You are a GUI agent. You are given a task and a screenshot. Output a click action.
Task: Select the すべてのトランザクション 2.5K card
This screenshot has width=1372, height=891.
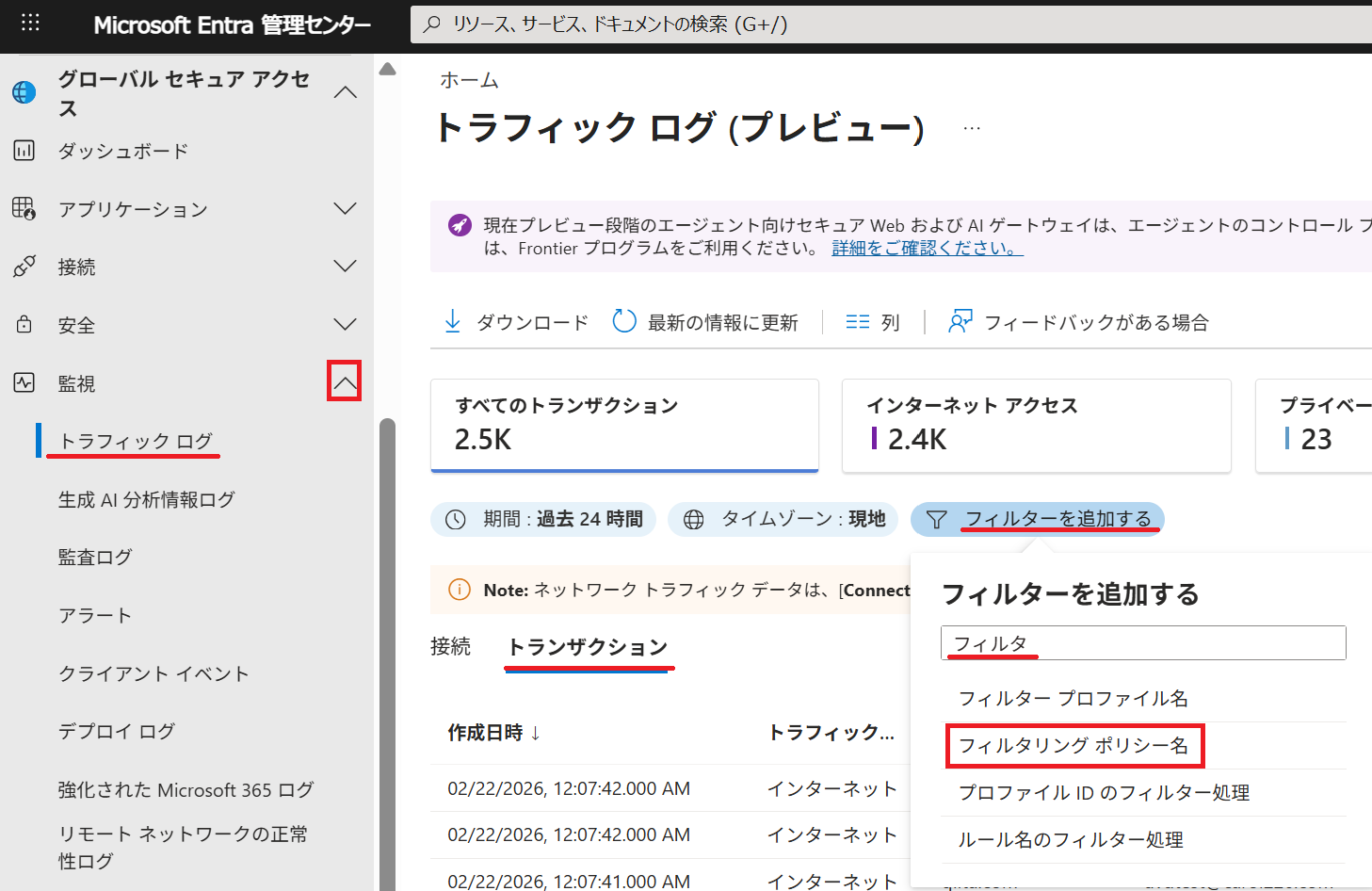[x=624, y=426]
